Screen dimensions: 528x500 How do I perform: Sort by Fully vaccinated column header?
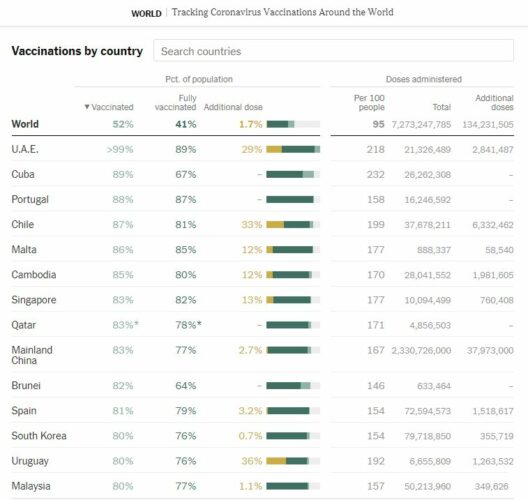[x=175, y=102]
